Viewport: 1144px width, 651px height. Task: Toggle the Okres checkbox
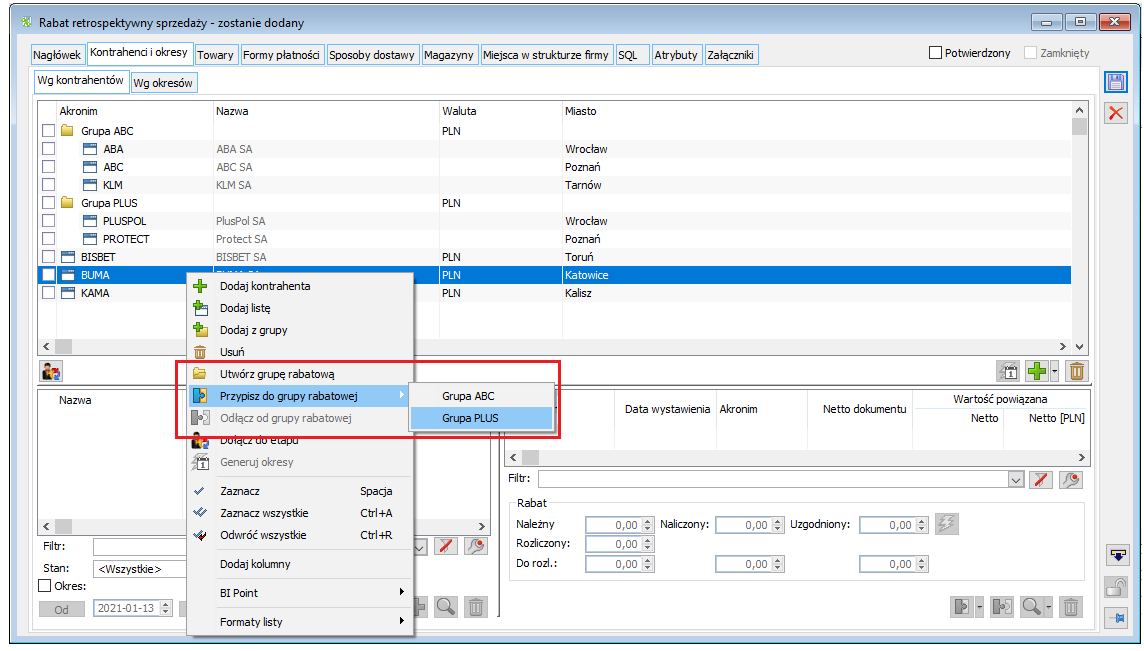click(45, 585)
